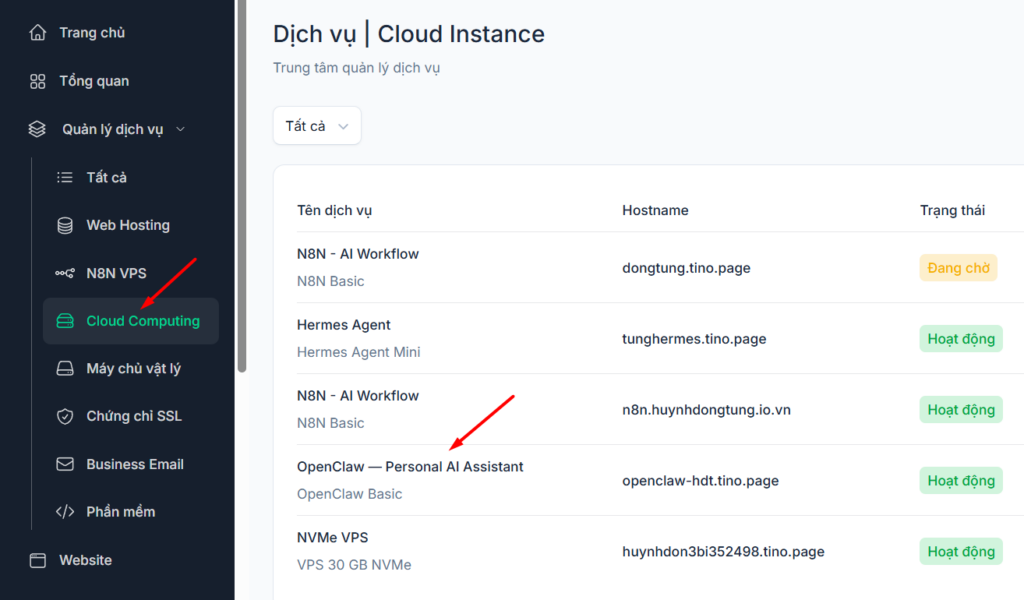Select N8N VPS in the sidebar

[116, 273]
